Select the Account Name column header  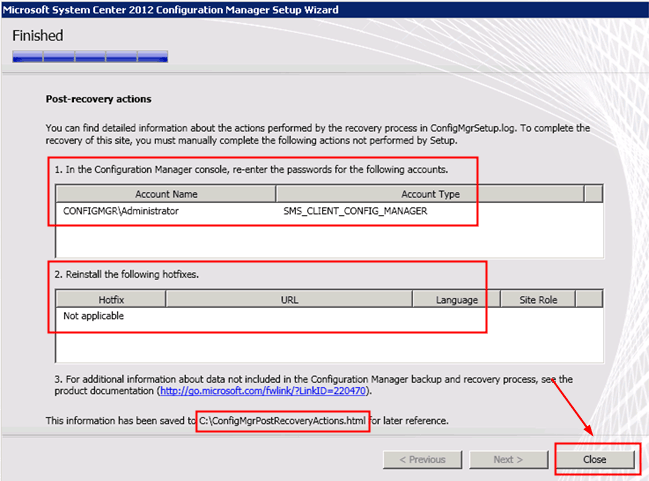(x=166, y=194)
